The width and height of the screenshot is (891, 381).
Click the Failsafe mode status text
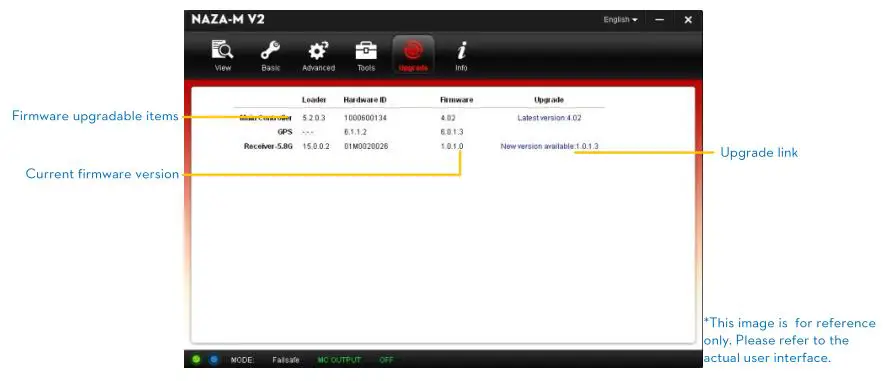pos(285,360)
